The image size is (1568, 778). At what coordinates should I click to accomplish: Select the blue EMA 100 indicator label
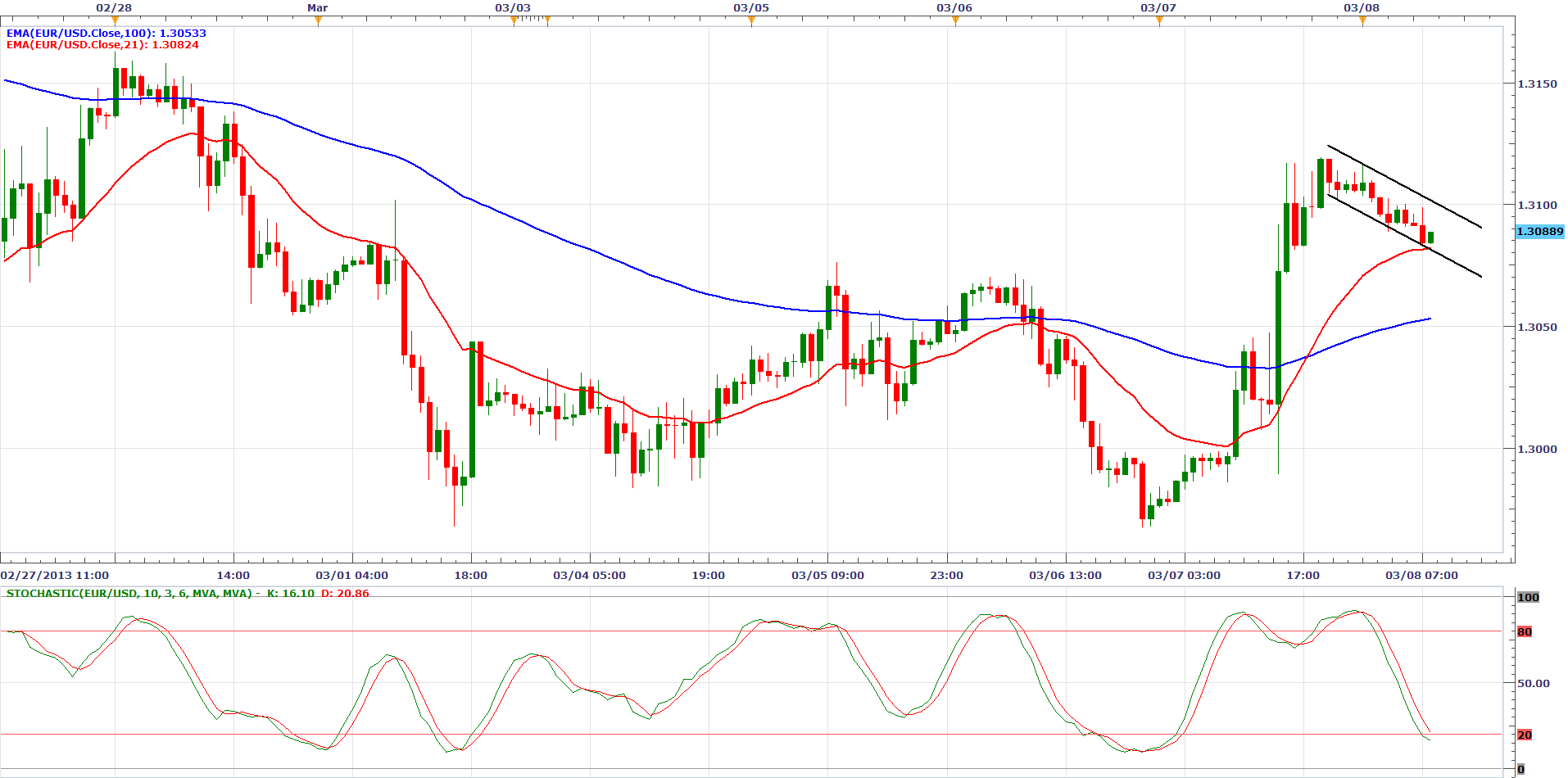[106, 34]
